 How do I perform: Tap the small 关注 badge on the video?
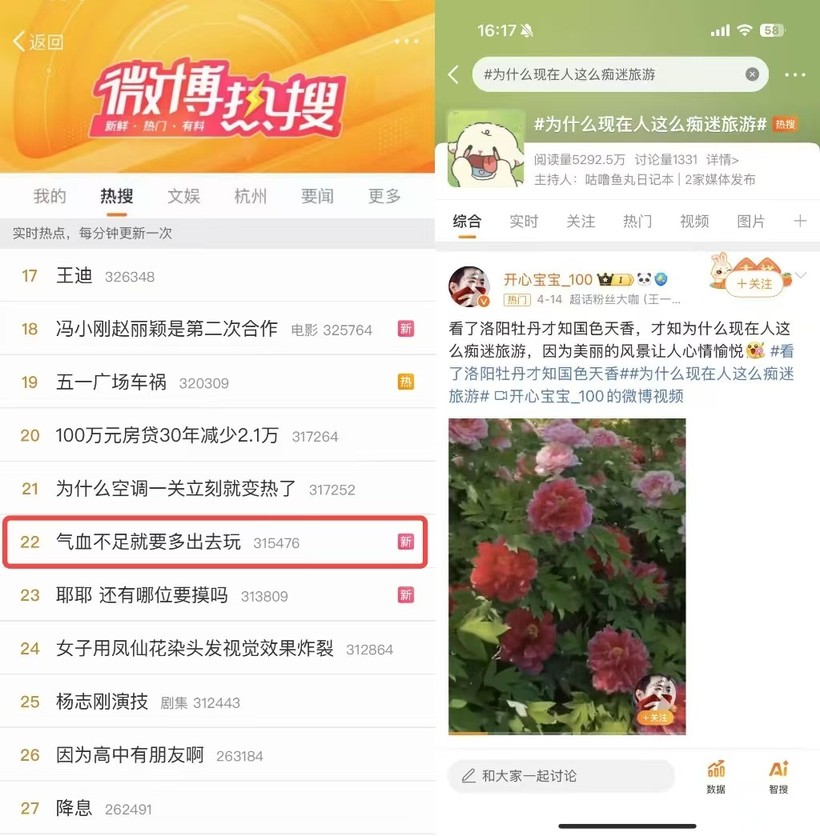click(655, 718)
